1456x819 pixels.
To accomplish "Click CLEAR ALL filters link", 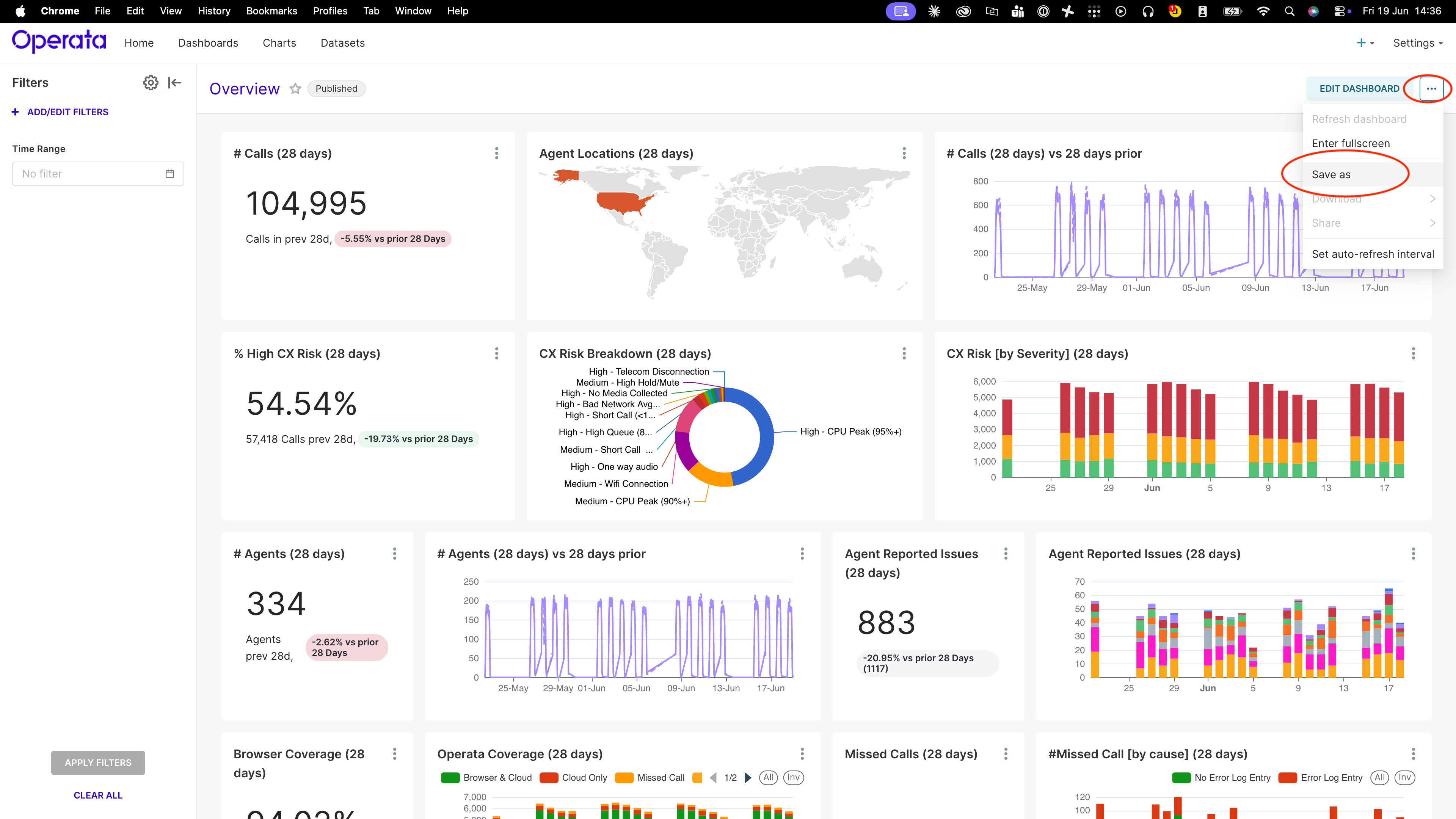I will 98,795.
